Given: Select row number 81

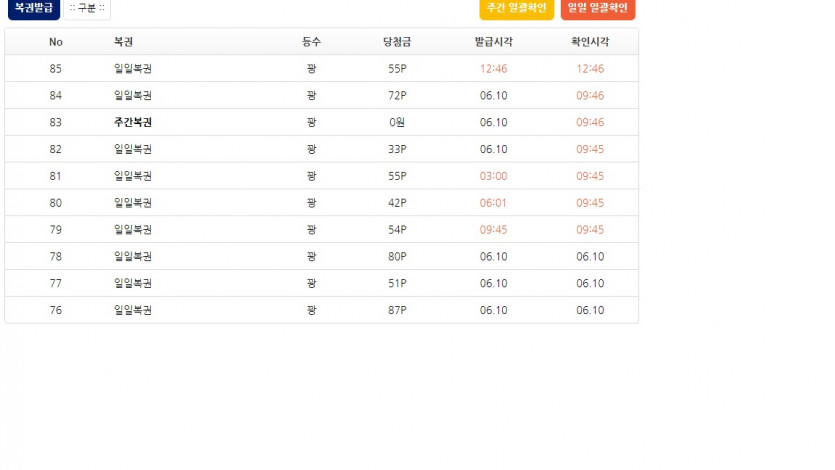Looking at the screenshot, I should point(56,176).
